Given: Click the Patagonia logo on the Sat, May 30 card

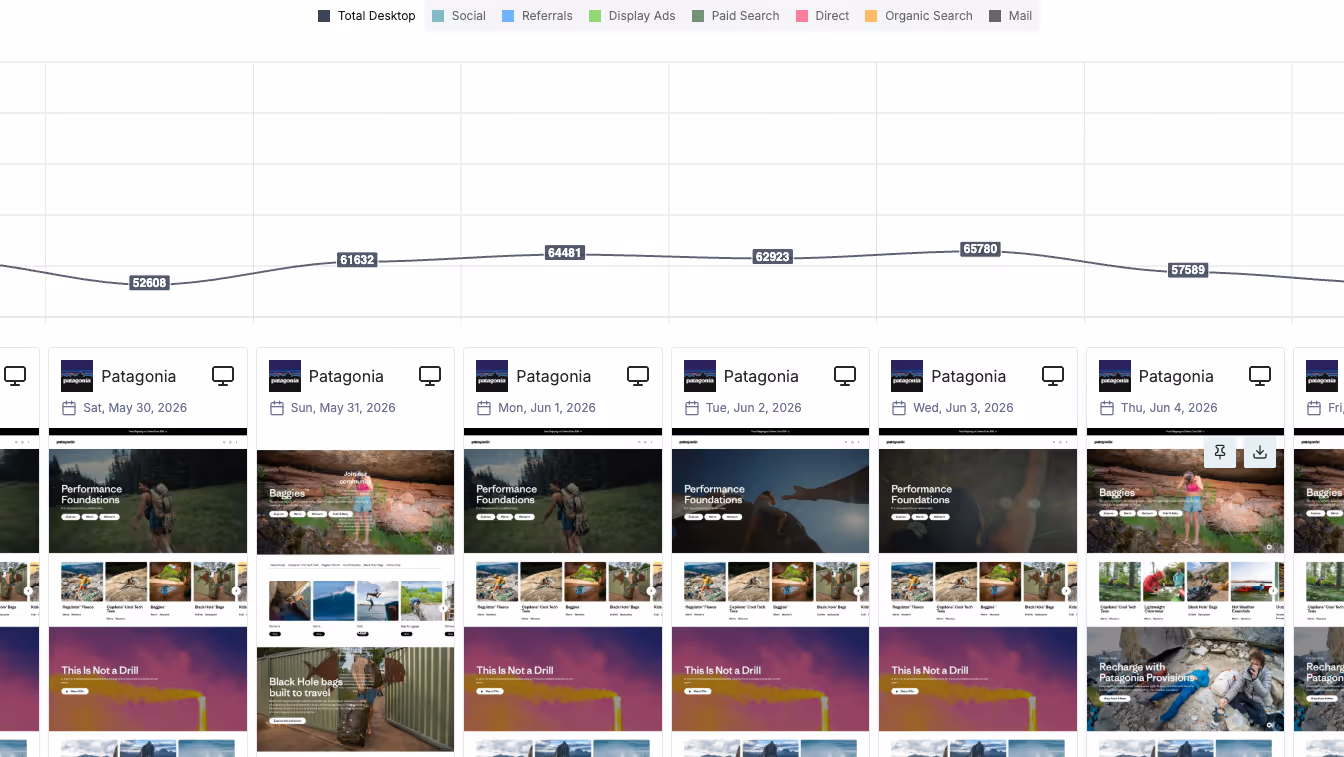Looking at the screenshot, I should 77,376.
